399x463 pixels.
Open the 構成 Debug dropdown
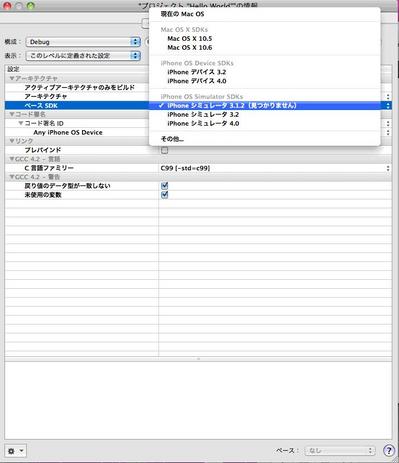point(83,42)
